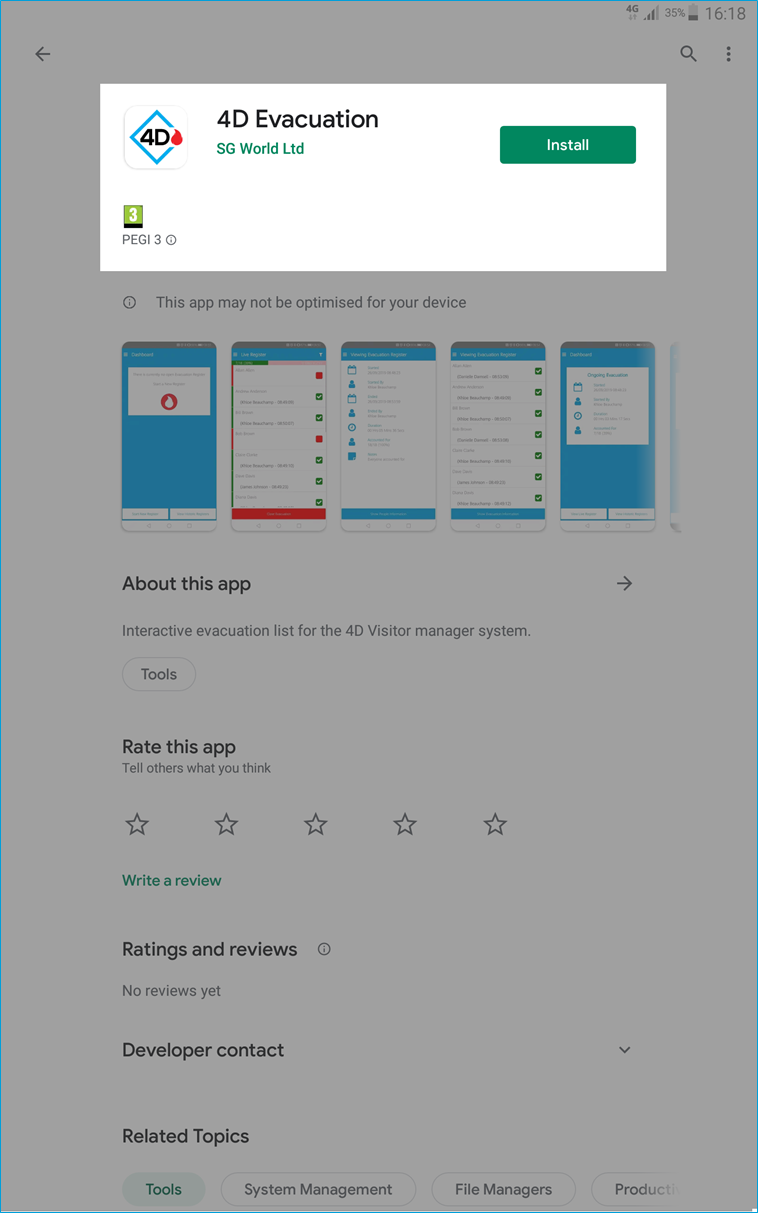Tap the About this app heading
This screenshot has width=758, height=1213.
pyautogui.click(x=186, y=584)
